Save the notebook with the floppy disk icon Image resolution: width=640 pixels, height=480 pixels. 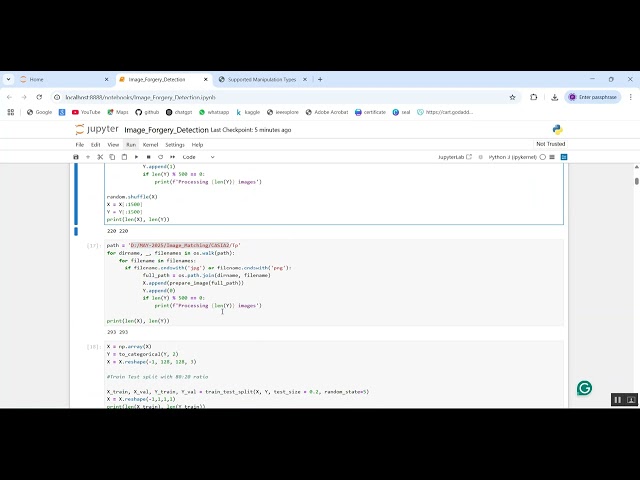[x=76, y=157]
